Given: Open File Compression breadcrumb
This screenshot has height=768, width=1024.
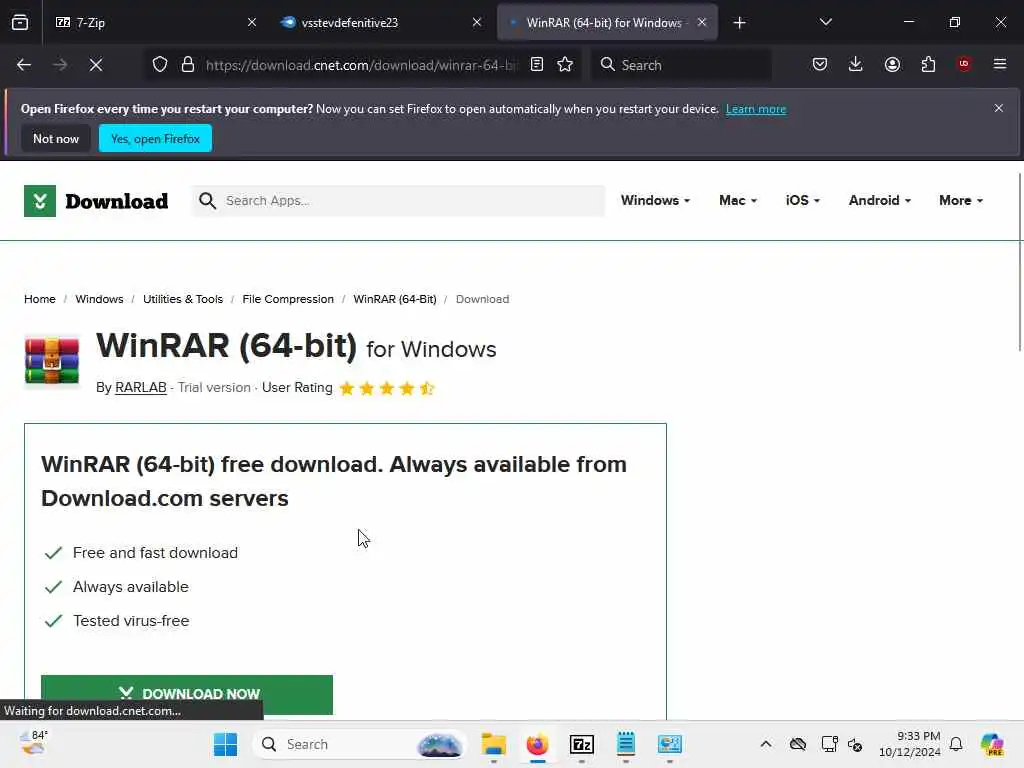Looking at the screenshot, I should pyautogui.click(x=288, y=299).
